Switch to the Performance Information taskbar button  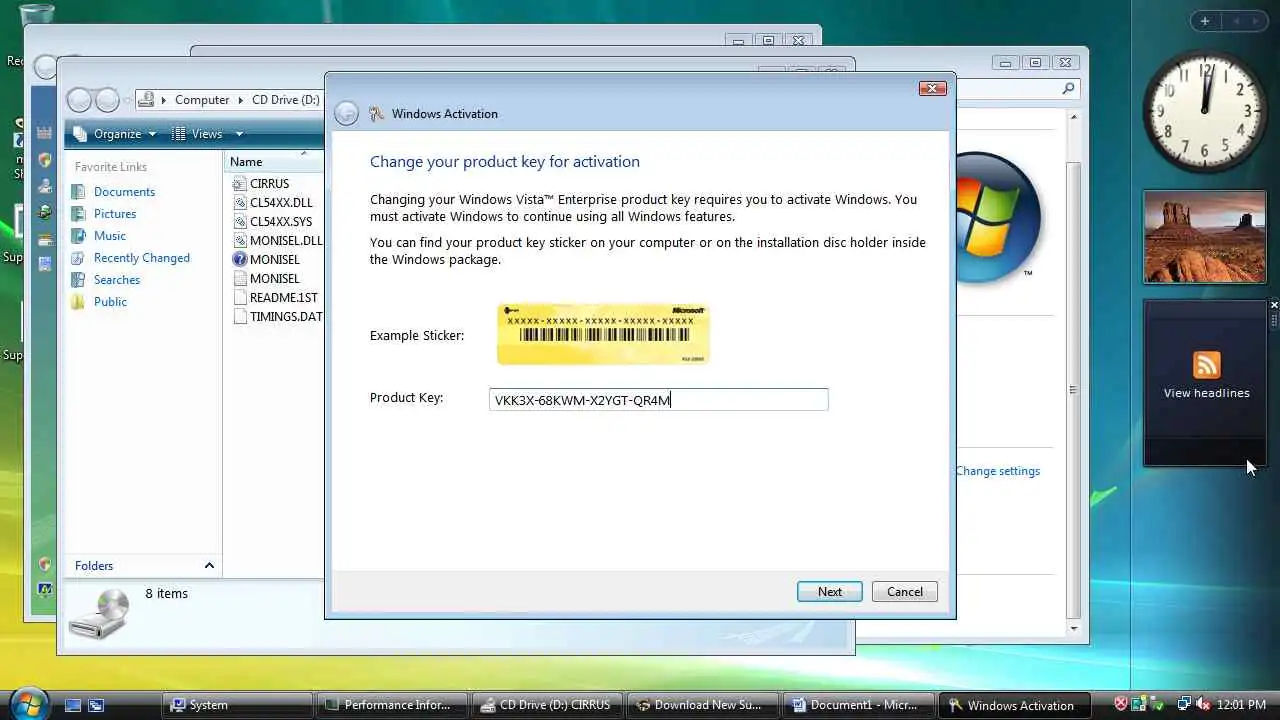393,705
